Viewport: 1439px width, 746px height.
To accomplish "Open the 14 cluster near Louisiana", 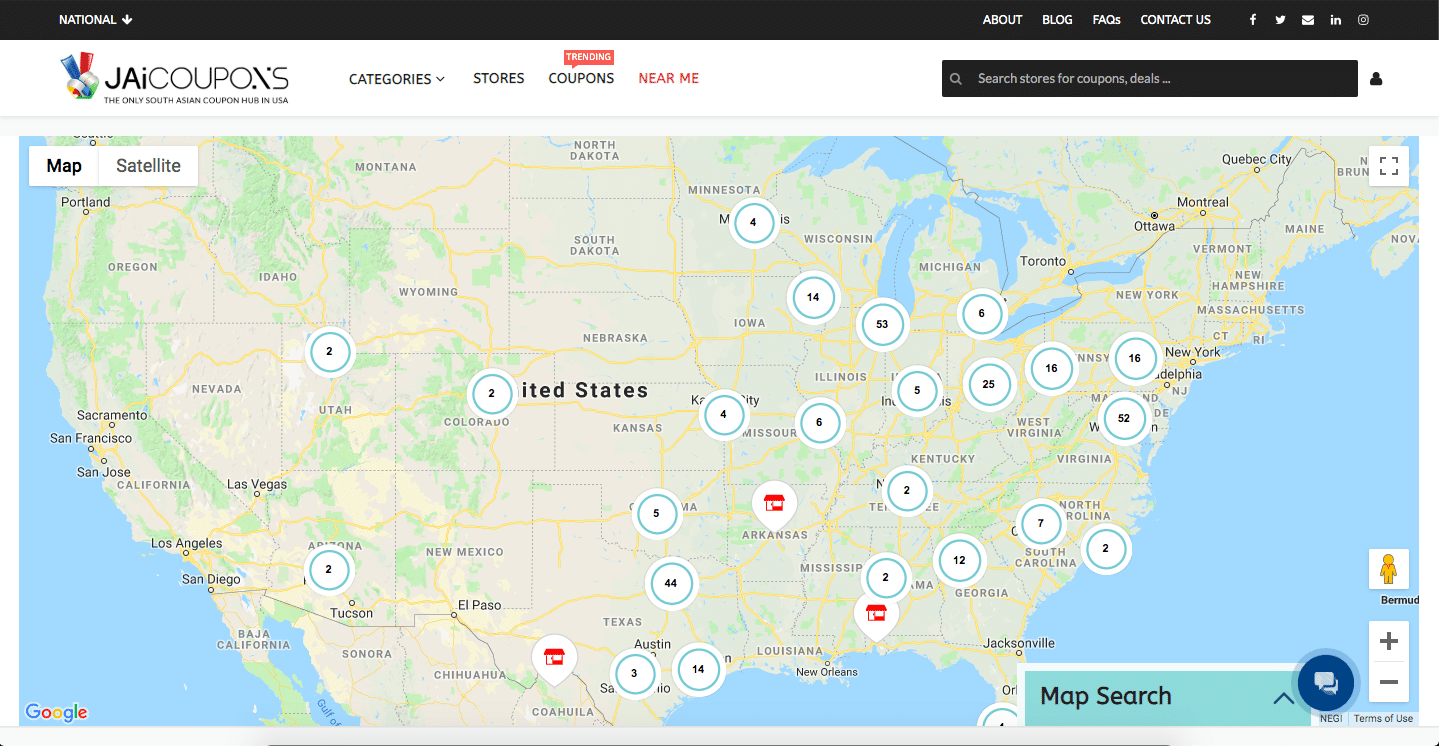I will 698,669.
